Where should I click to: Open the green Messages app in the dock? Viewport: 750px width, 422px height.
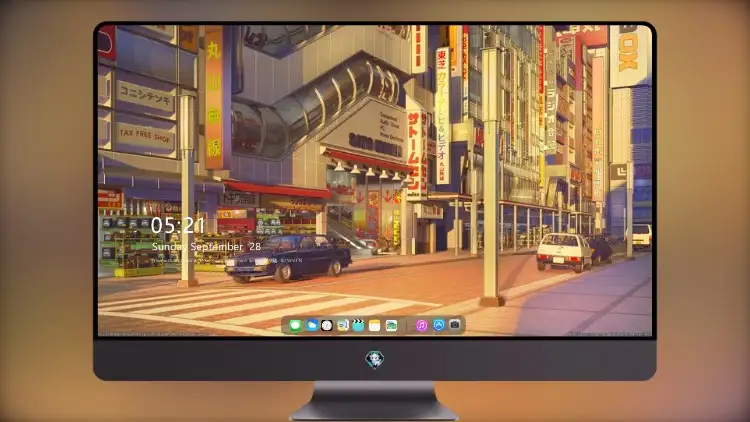[295, 326]
